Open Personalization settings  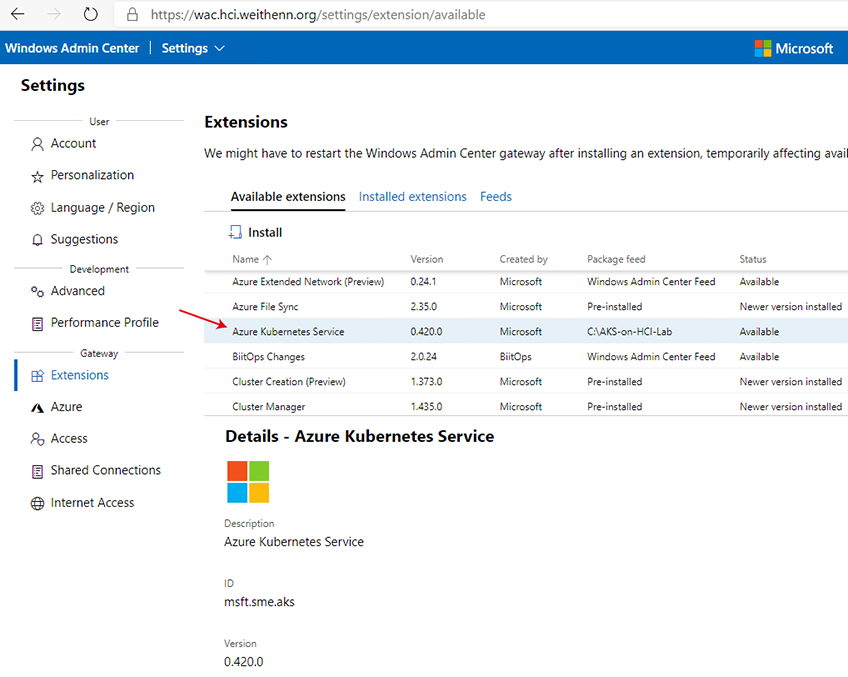tap(92, 175)
